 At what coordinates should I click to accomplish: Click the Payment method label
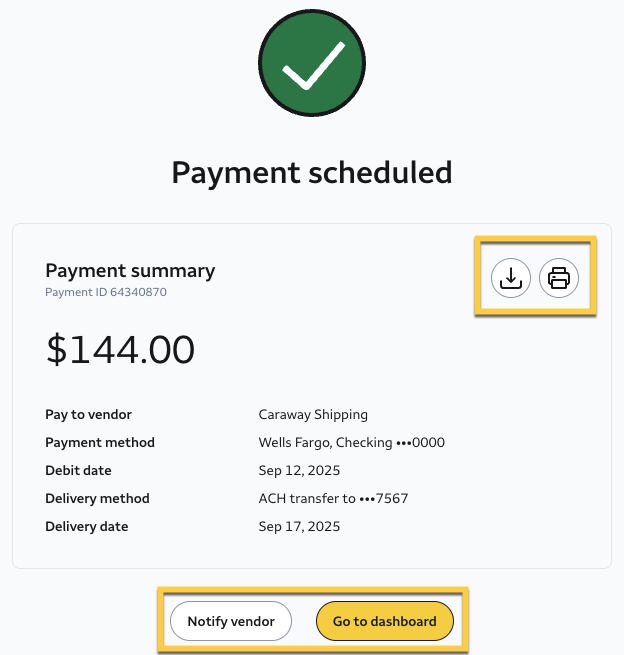pos(100,442)
